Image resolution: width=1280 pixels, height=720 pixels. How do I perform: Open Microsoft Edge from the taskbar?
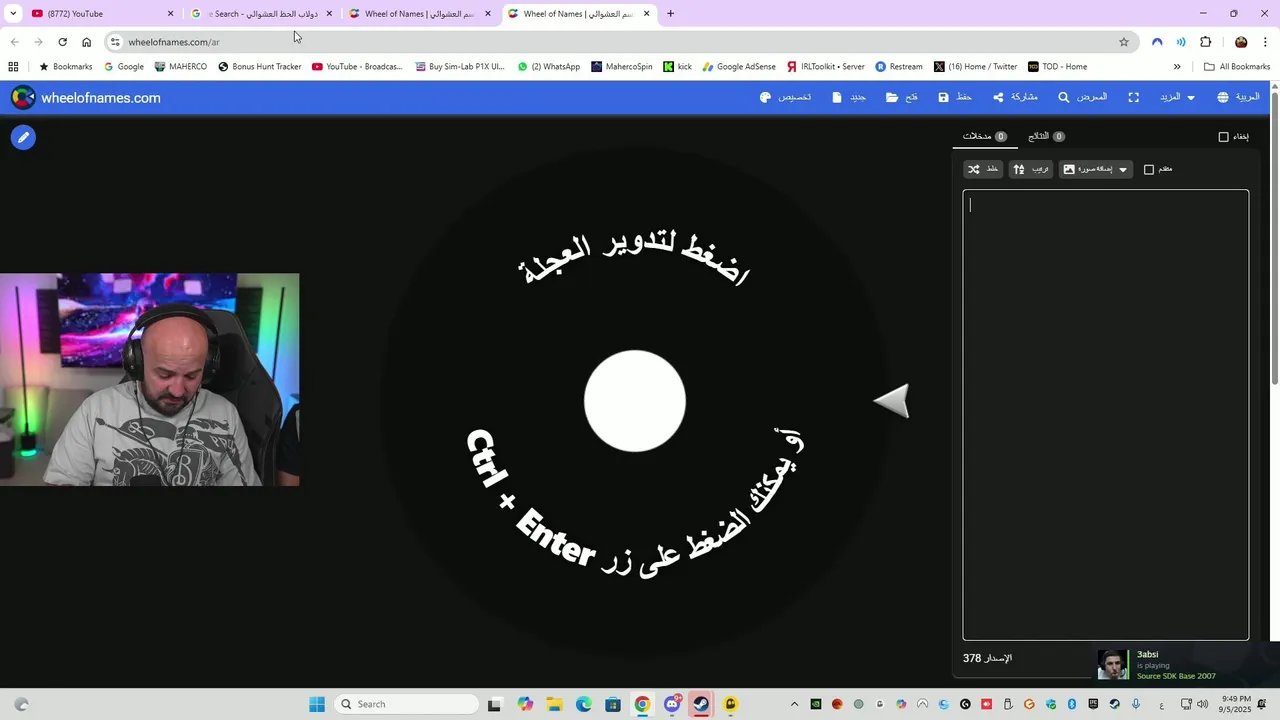(583, 704)
